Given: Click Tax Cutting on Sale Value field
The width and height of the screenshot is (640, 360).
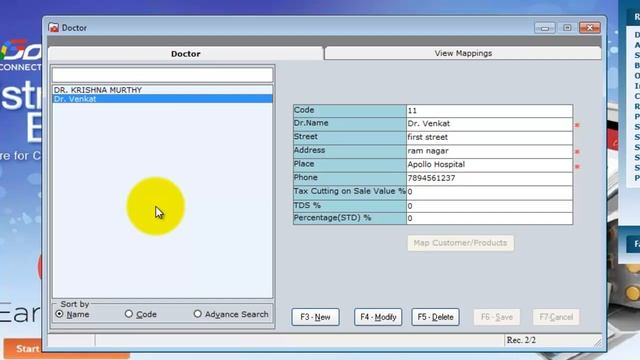Looking at the screenshot, I should pos(489,192).
